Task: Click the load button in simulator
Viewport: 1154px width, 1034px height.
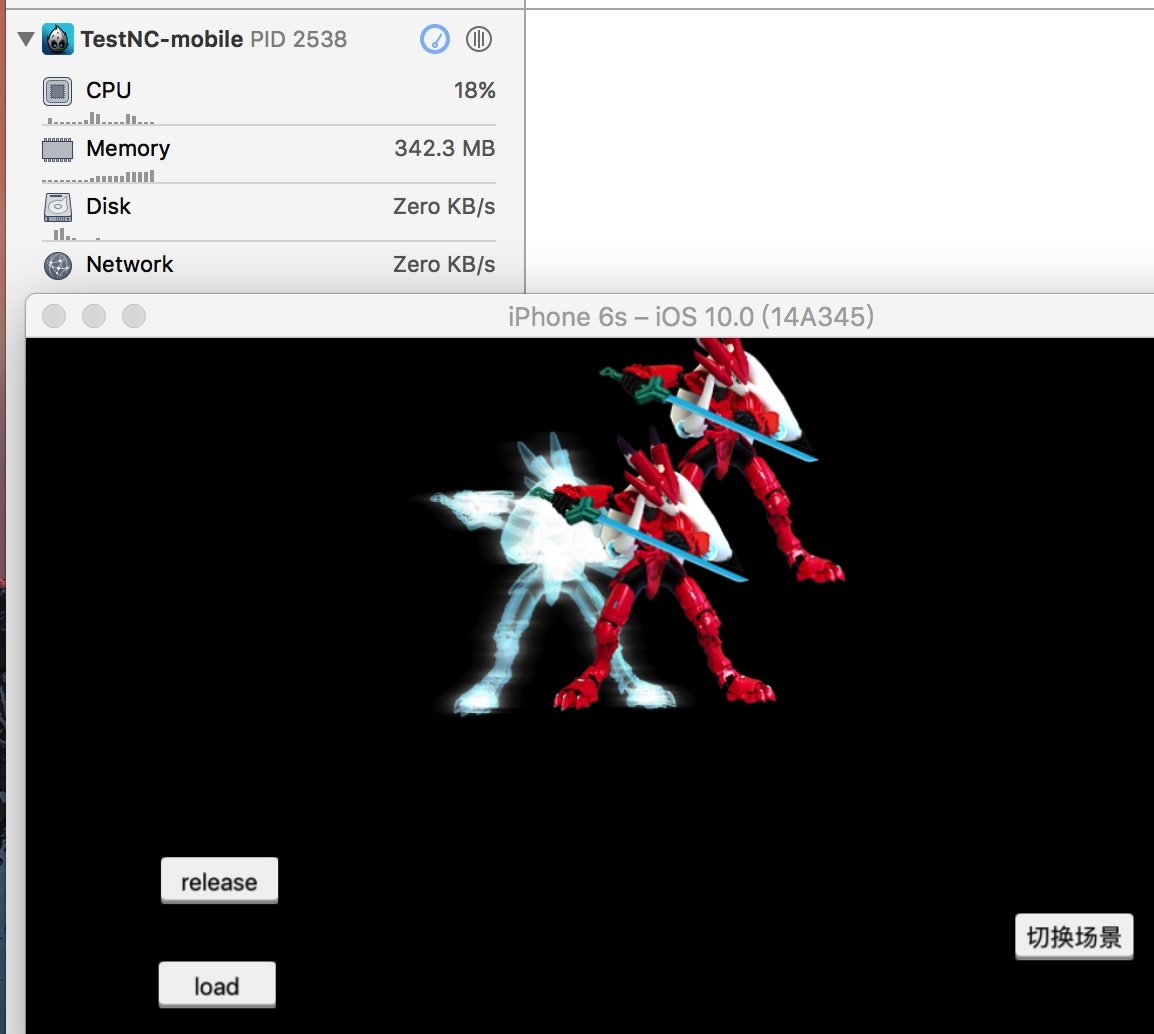Action: 217,985
